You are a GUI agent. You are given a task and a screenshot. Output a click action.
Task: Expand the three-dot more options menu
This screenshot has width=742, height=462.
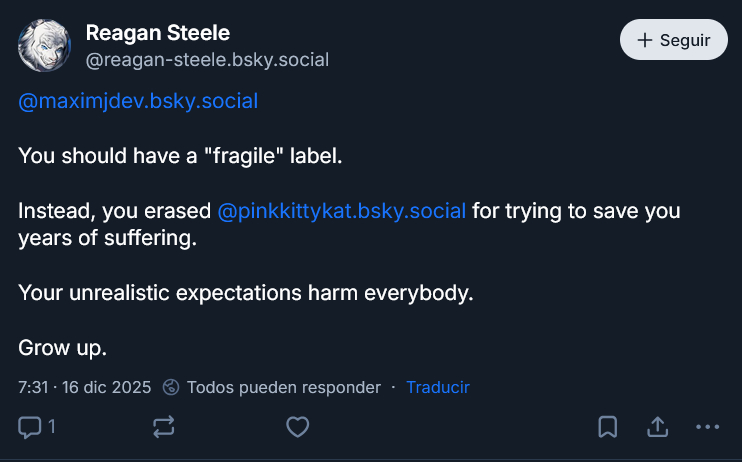(707, 427)
